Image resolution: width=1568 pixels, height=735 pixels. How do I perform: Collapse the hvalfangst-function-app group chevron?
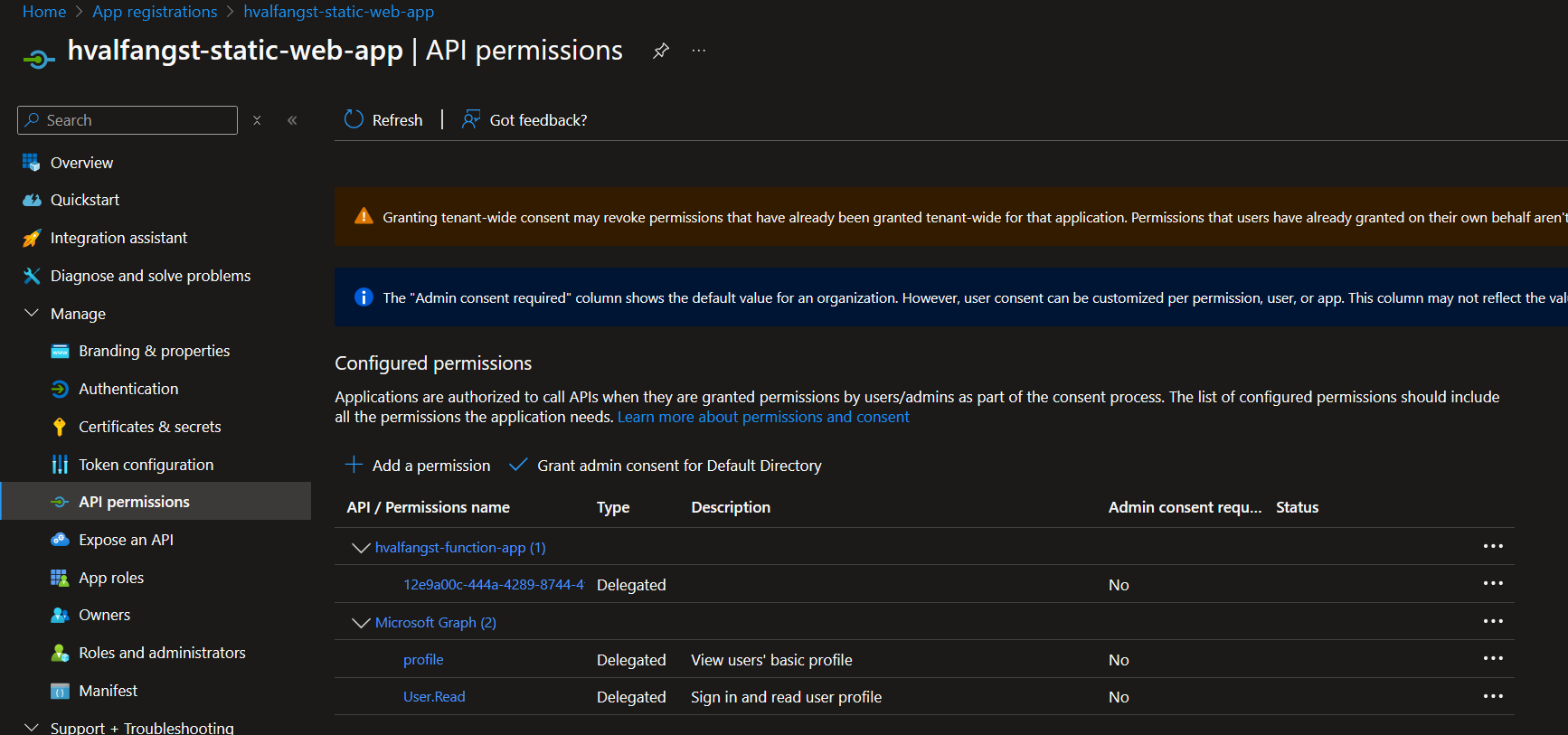[361, 548]
